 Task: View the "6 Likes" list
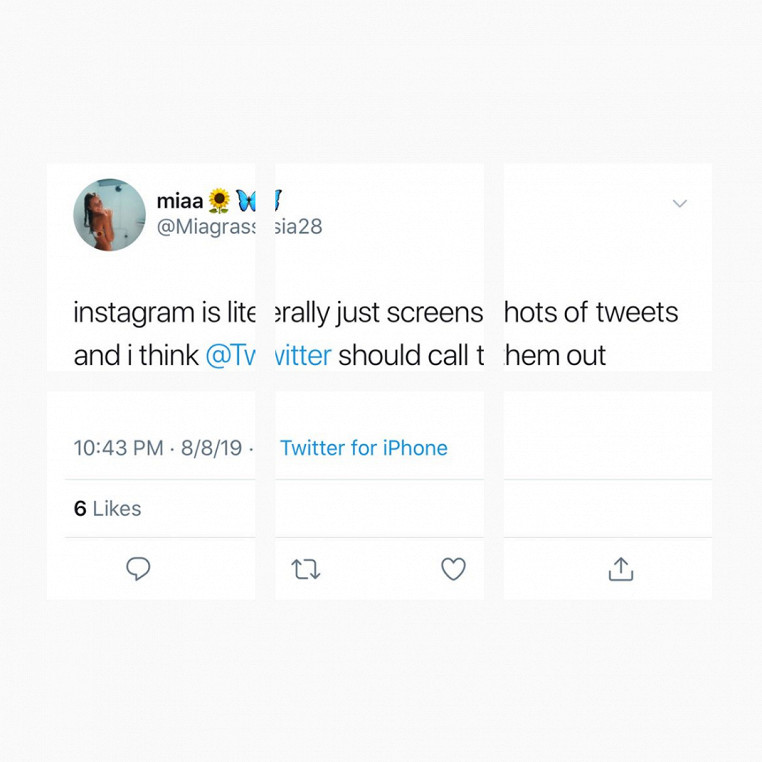tap(107, 508)
